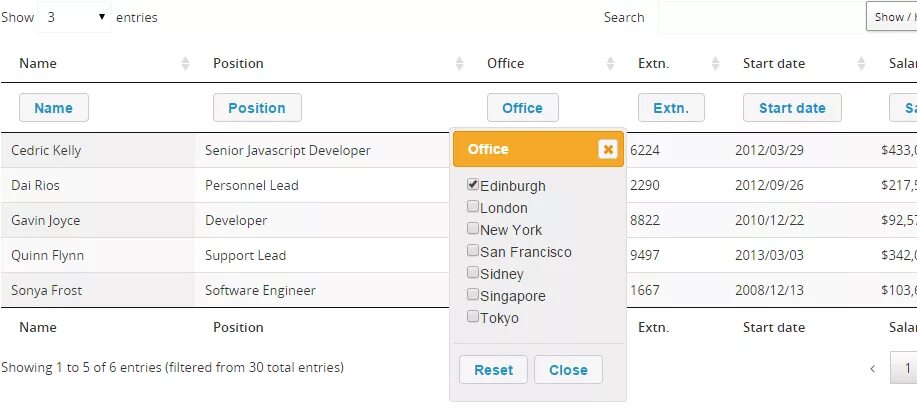
Task: Open the entries count dropdown
Action: point(75,17)
